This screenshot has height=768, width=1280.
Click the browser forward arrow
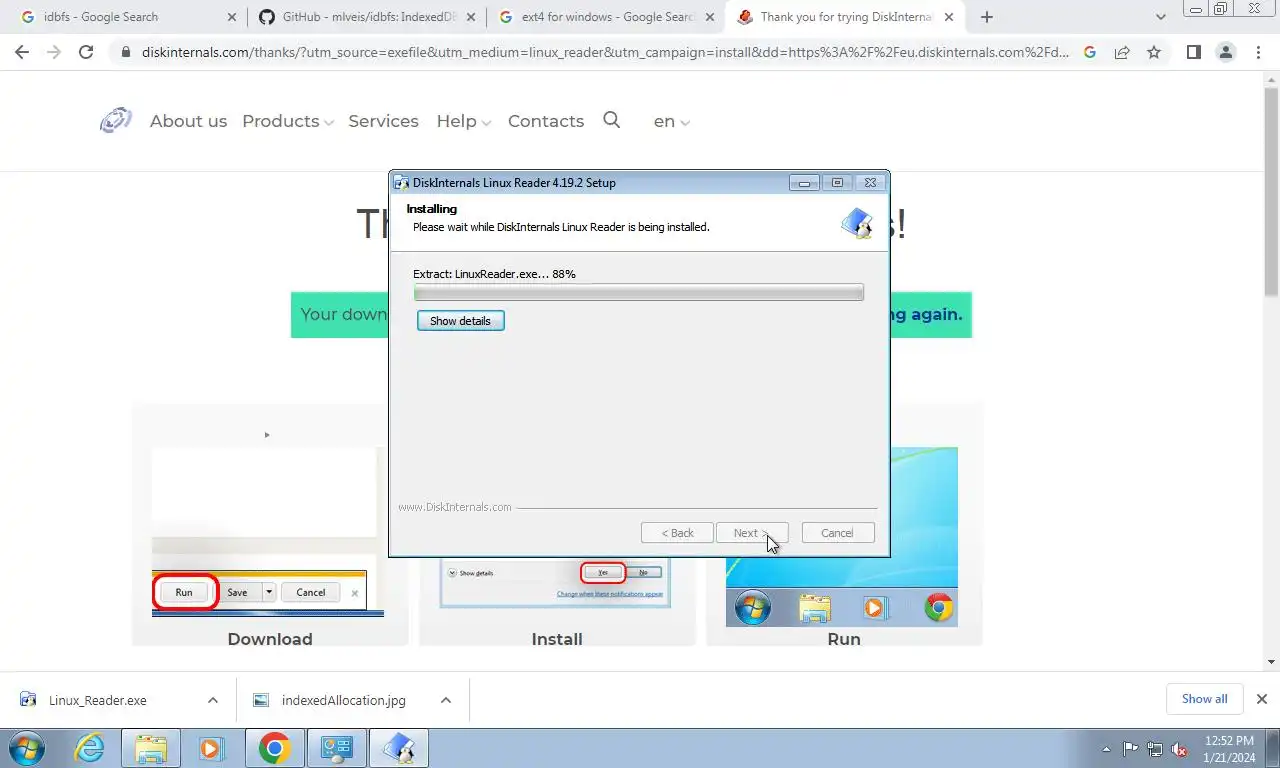pos(54,52)
